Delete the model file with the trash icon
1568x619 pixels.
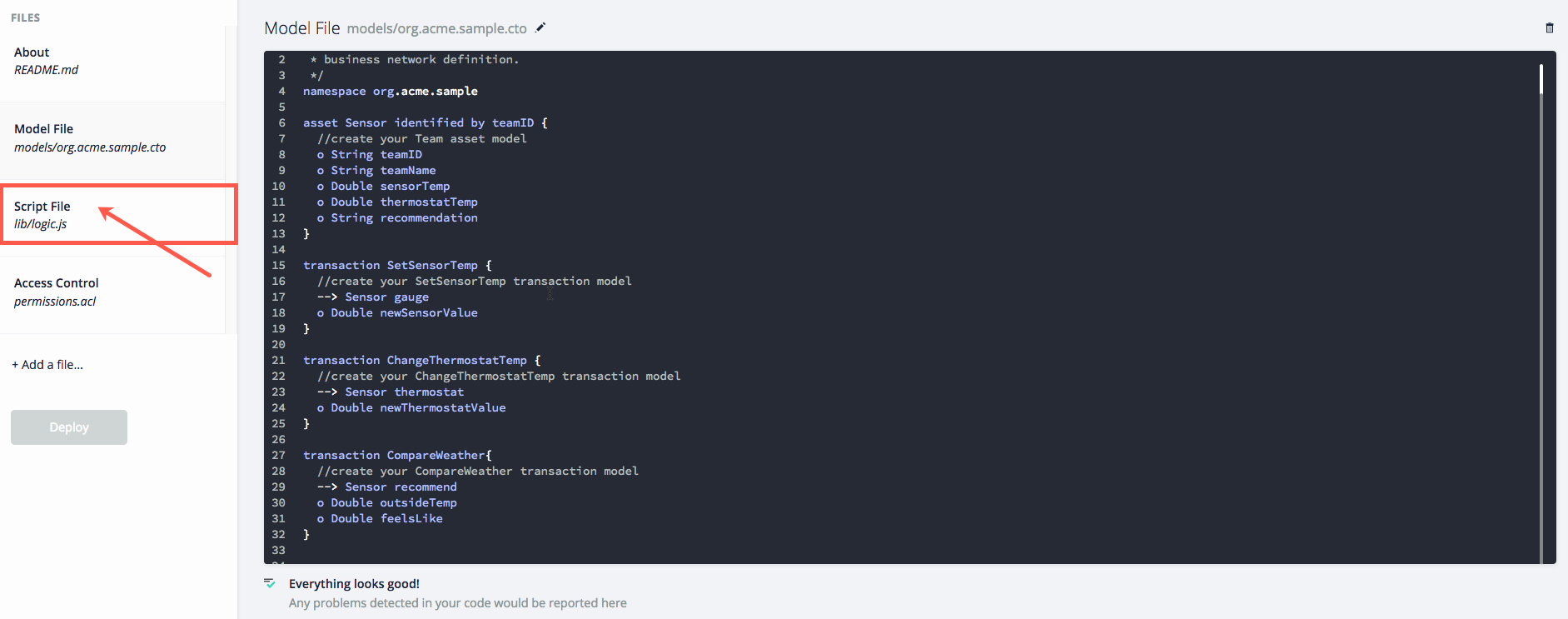(1550, 28)
